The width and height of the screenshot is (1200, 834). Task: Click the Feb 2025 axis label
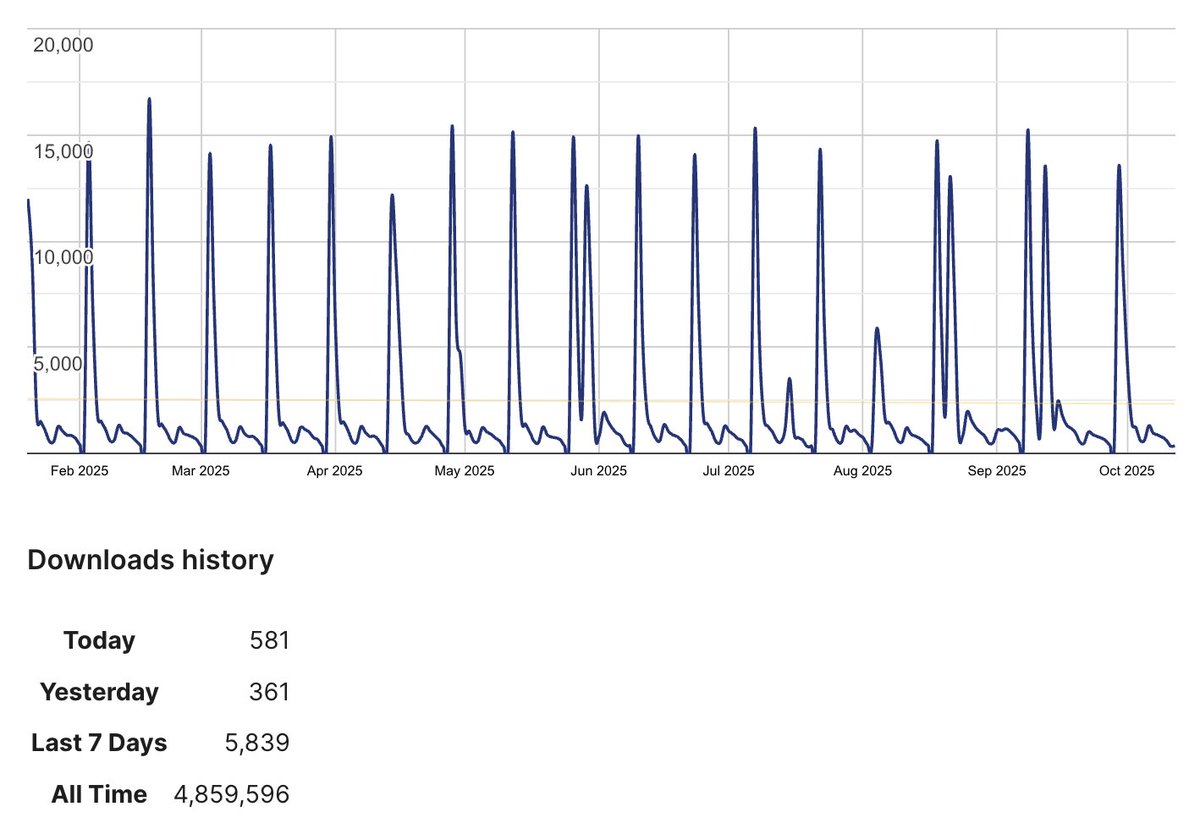point(80,470)
